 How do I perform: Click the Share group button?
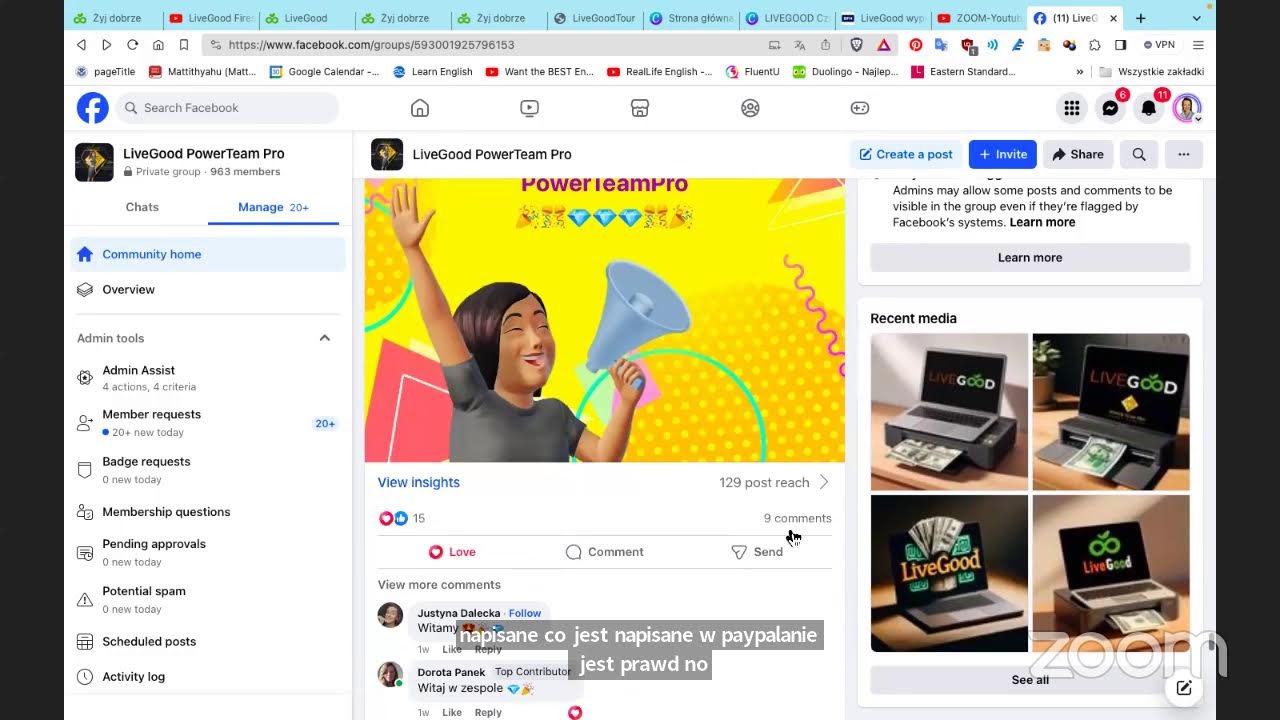tap(1078, 154)
